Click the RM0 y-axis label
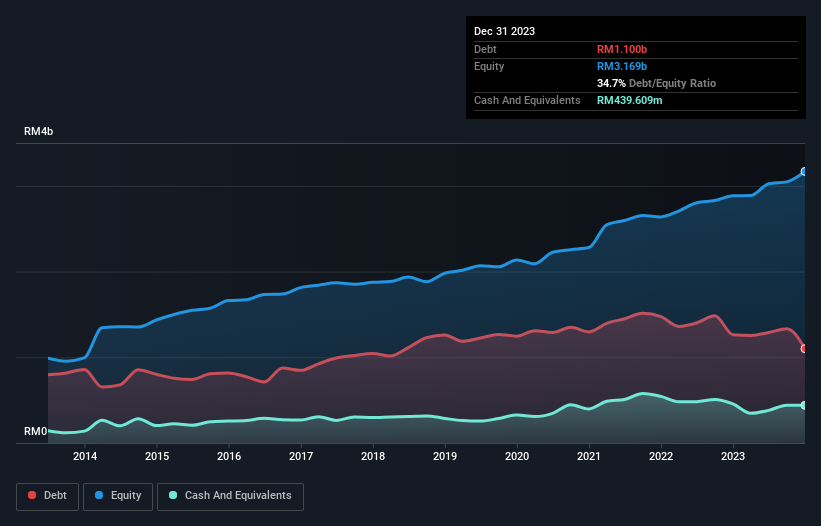Screen dimensions: 821x526 tap(35, 431)
